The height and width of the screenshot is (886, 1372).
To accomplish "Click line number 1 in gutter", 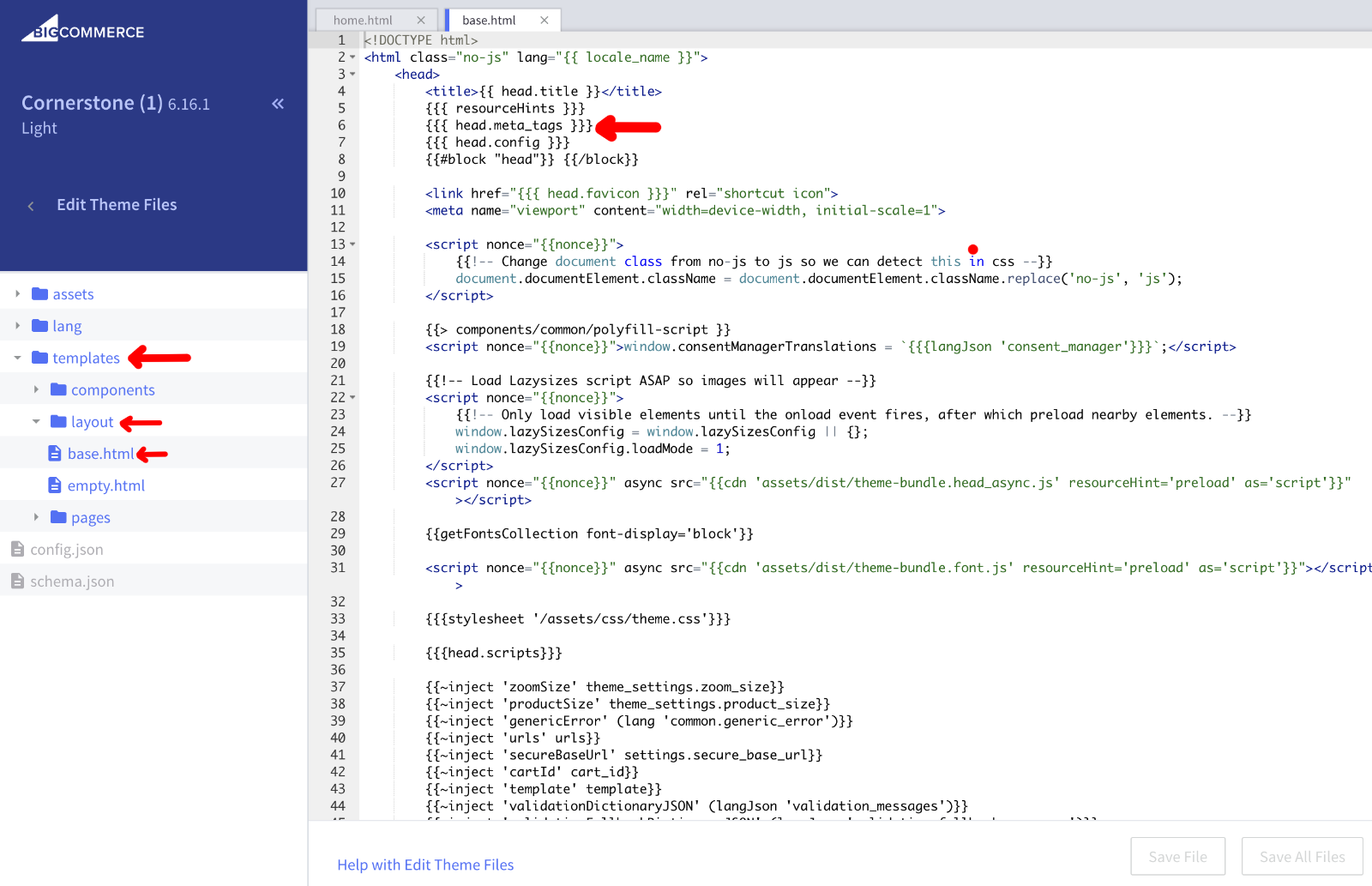I will pyautogui.click(x=341, y=40).
